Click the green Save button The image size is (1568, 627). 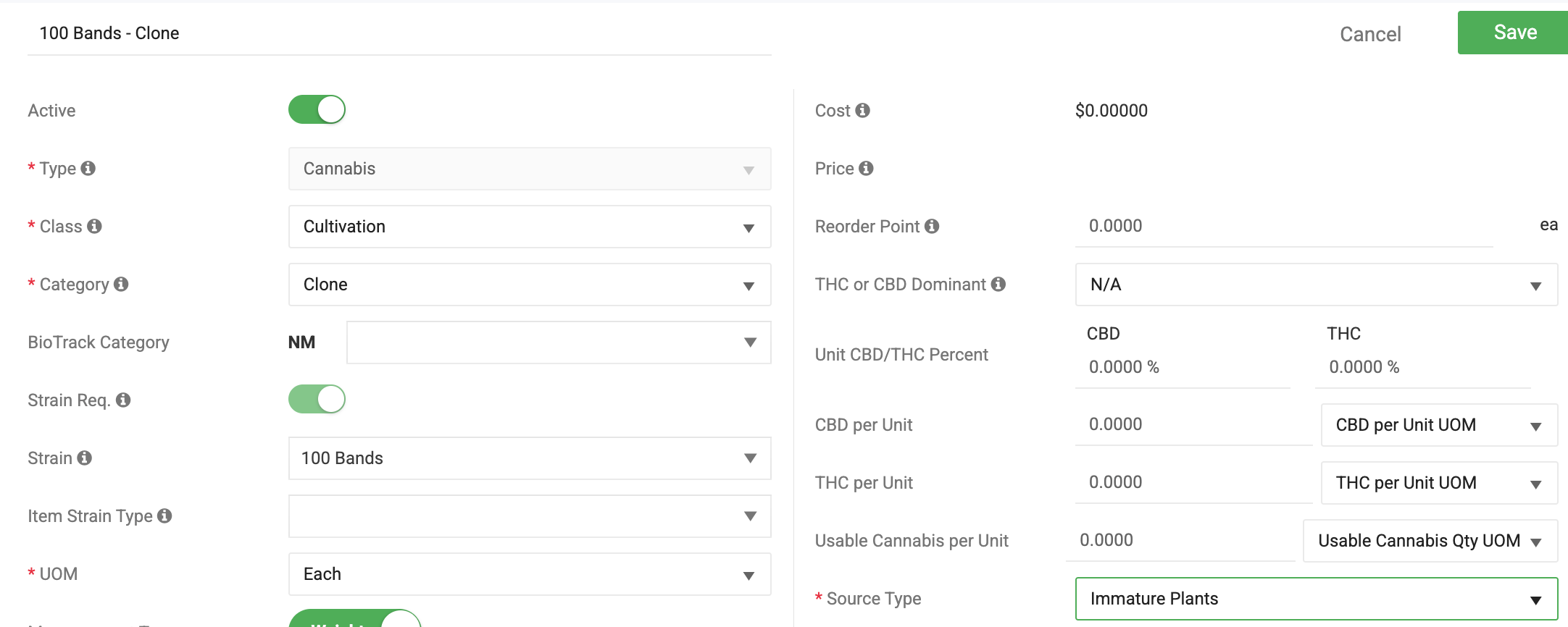point(1514,33)
